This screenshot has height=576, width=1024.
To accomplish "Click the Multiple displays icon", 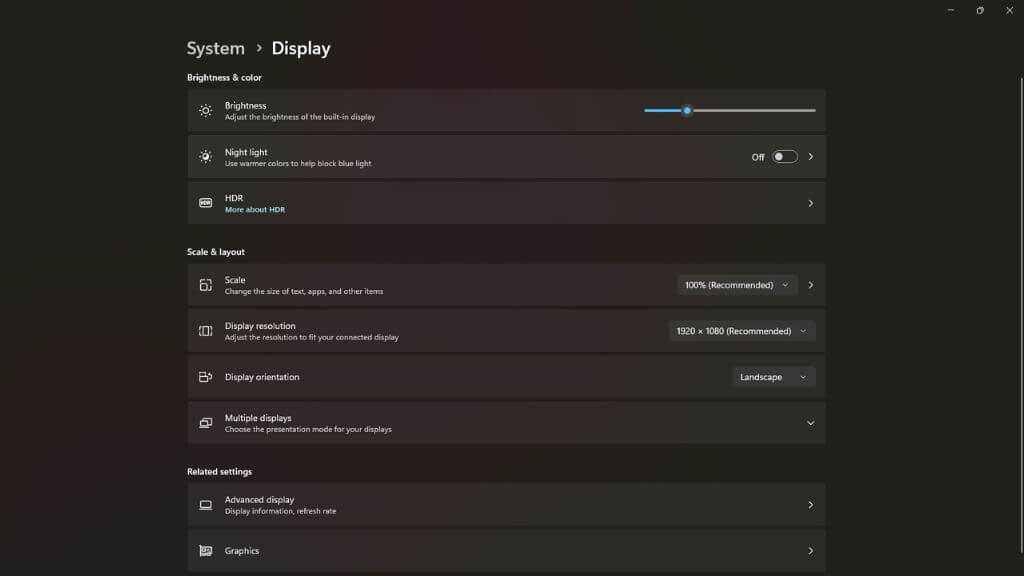I will 205,423.
